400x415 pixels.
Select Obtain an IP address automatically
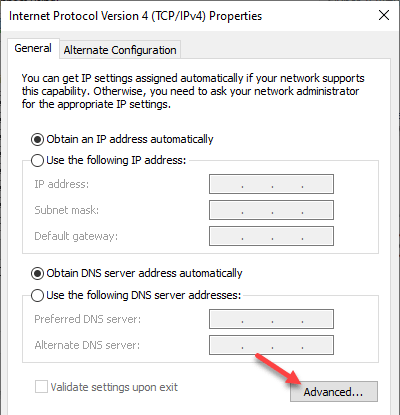pyautogui.click(x=37, y=139)
